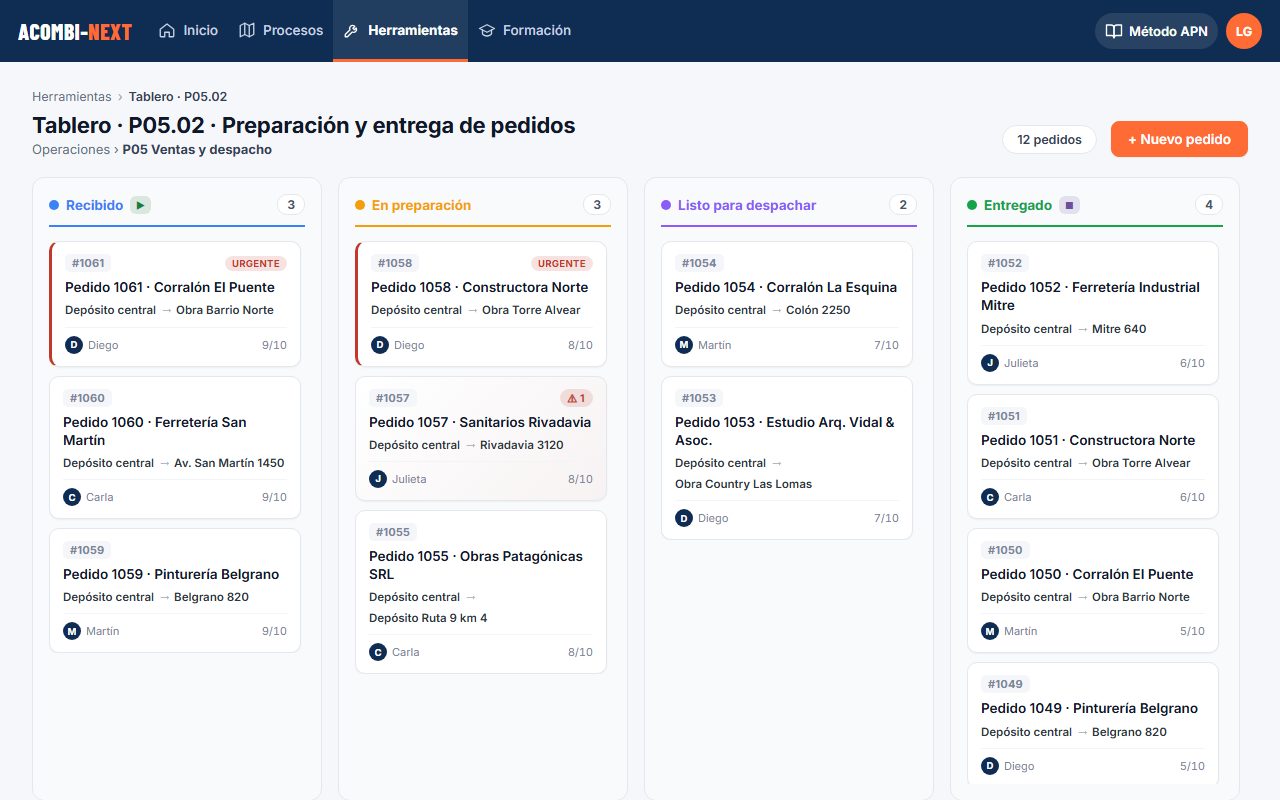Open the Método APN button
Image resolution: width=1280 pixels, height=800 pixels.
(1156, 31)
